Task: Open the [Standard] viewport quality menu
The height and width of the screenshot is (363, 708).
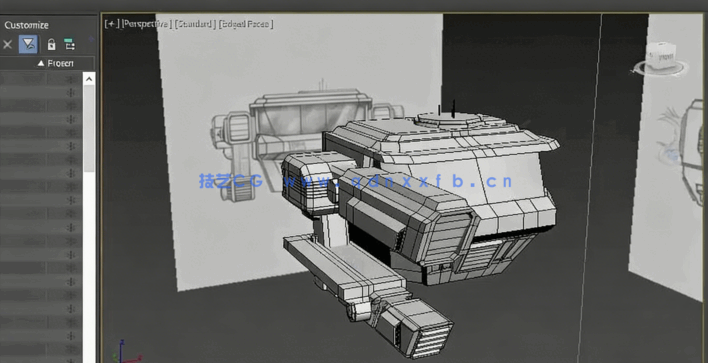Action: click(x=195, y=23)
